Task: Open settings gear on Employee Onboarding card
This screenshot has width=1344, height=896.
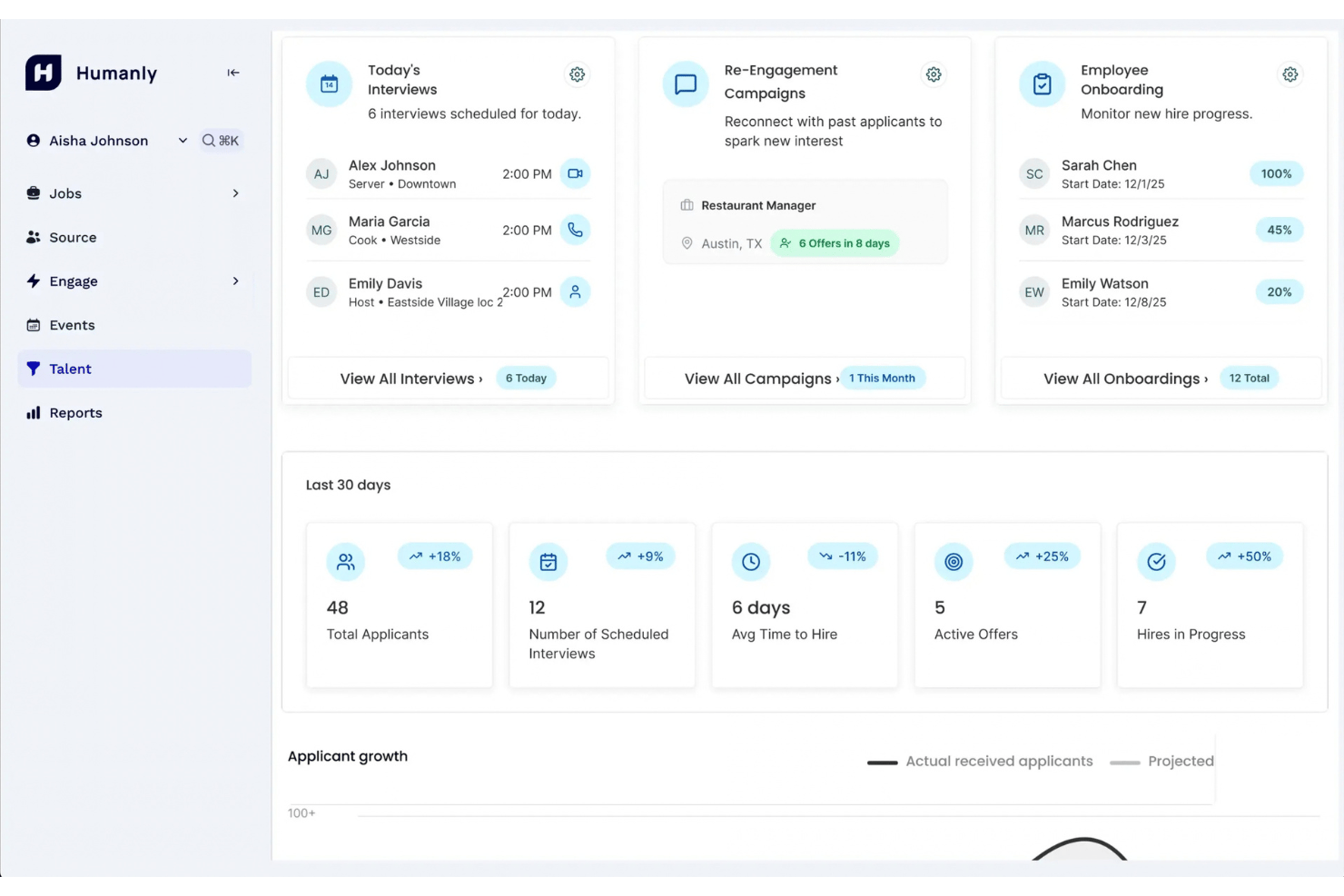Action: click(x=1290, y=74)
